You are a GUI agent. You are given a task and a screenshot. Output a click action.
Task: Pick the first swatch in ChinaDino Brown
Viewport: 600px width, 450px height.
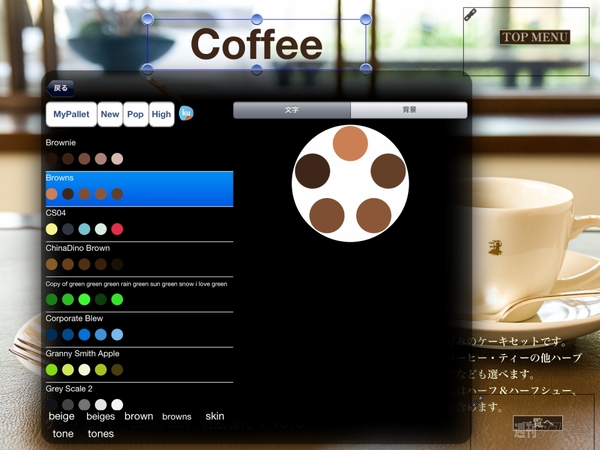52,264
